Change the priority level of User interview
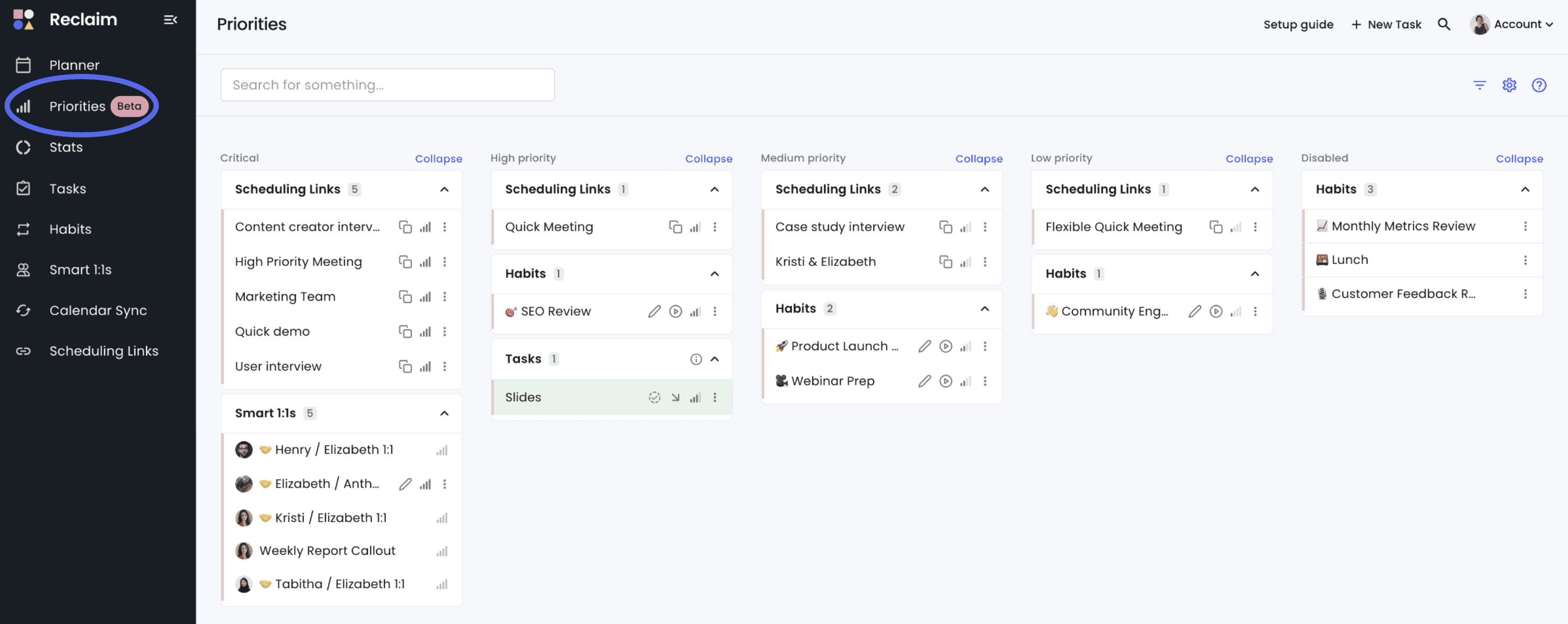1568x624 pixels. click(425, 367)
